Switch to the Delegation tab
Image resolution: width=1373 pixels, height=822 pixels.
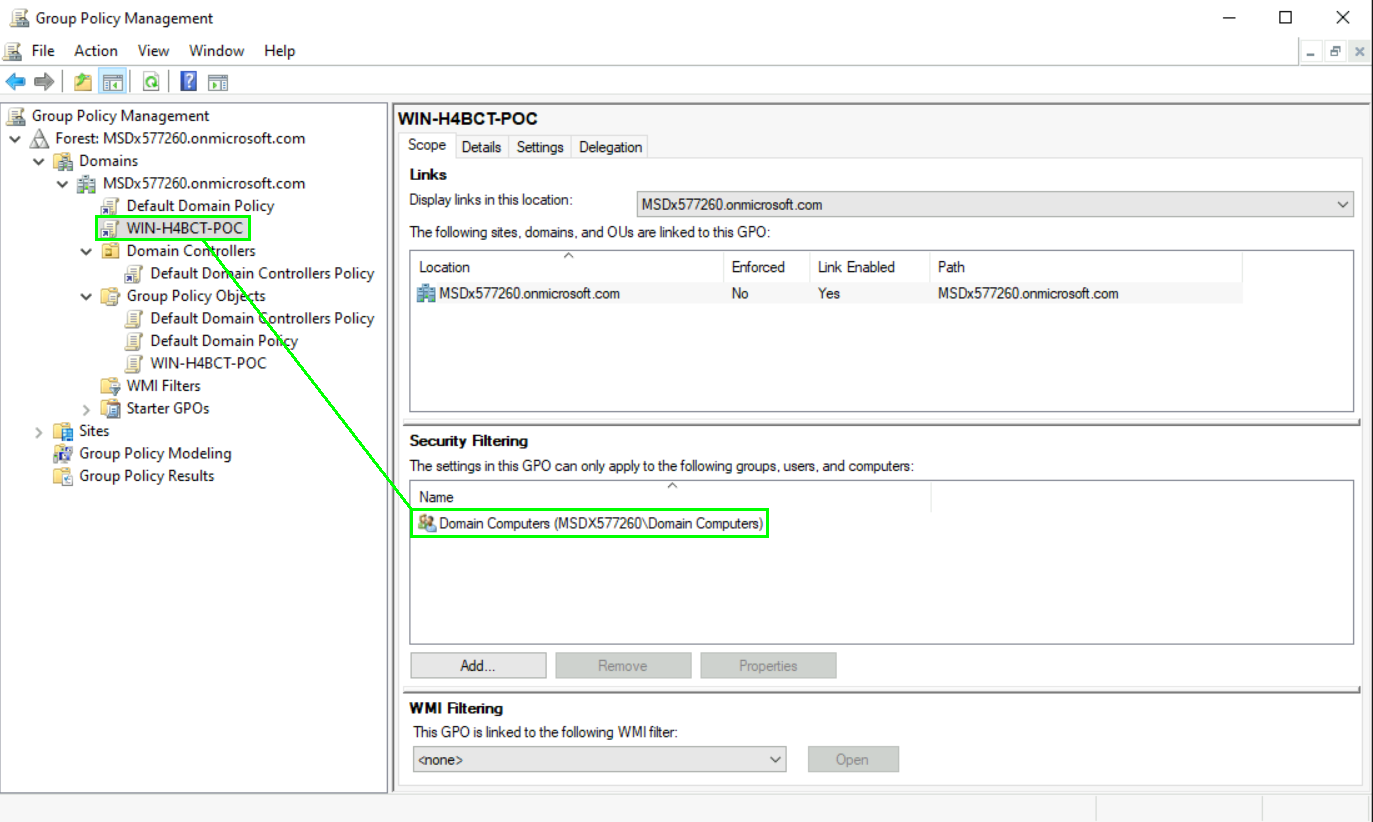[x=610, y=147]
